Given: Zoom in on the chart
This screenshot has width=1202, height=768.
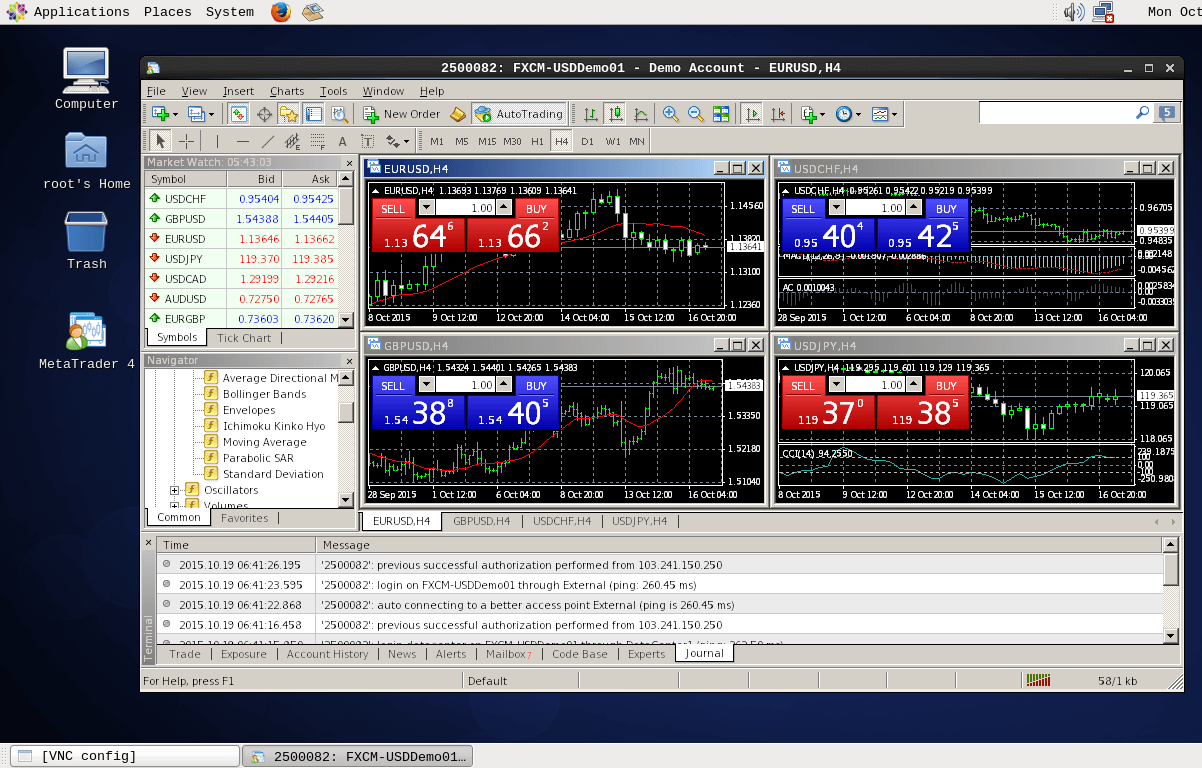Looking at the screenshot, I should pos(671,114).
